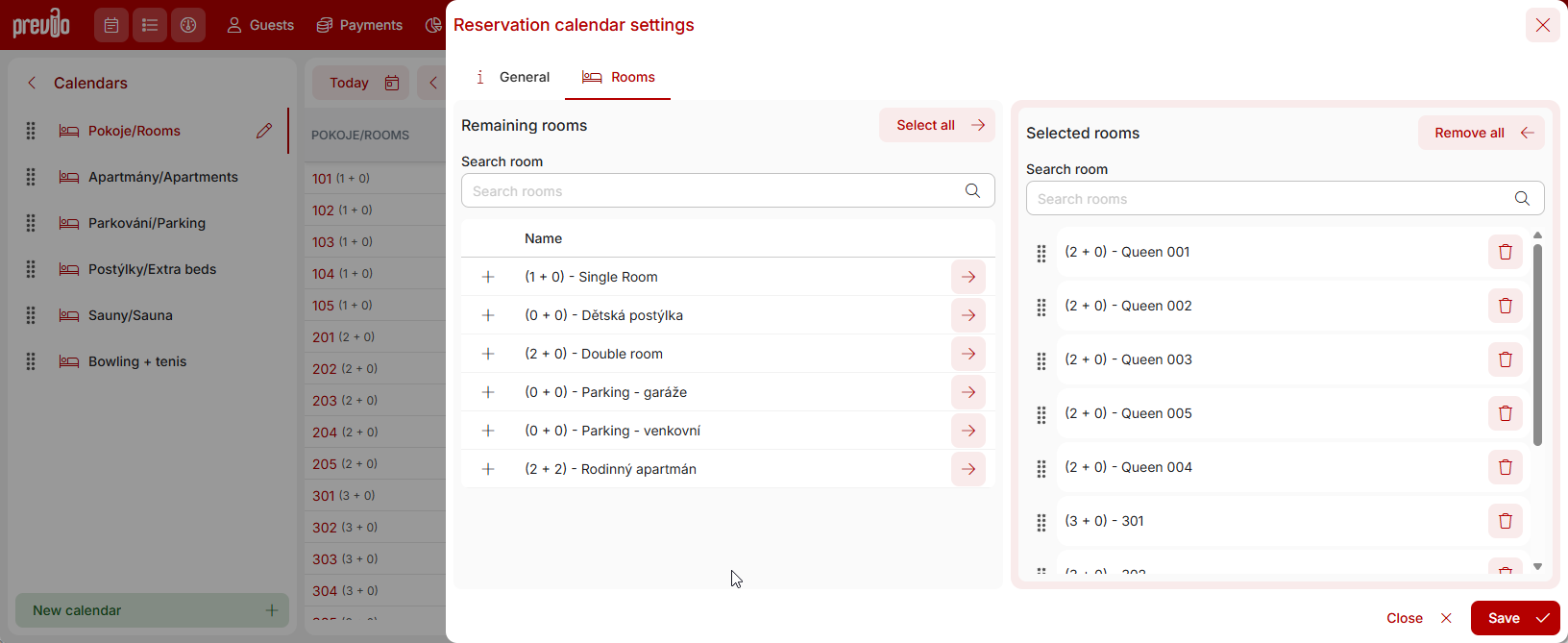Click selected rooms list scrollbar
The height and width of the screenshot is (643, 1568).
[x=1537, y=346]
